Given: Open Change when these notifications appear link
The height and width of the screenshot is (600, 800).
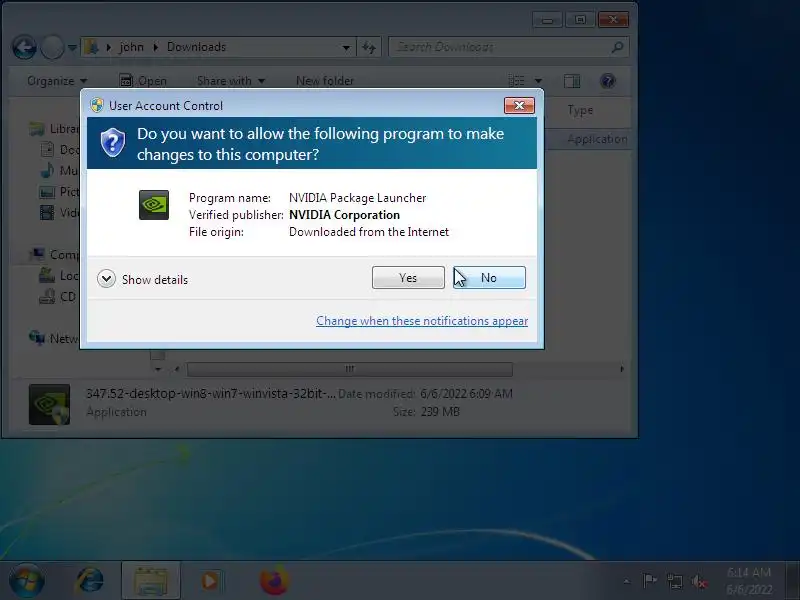Looking at the screenshot, I should pyautogui.click(x=422, y=321).
